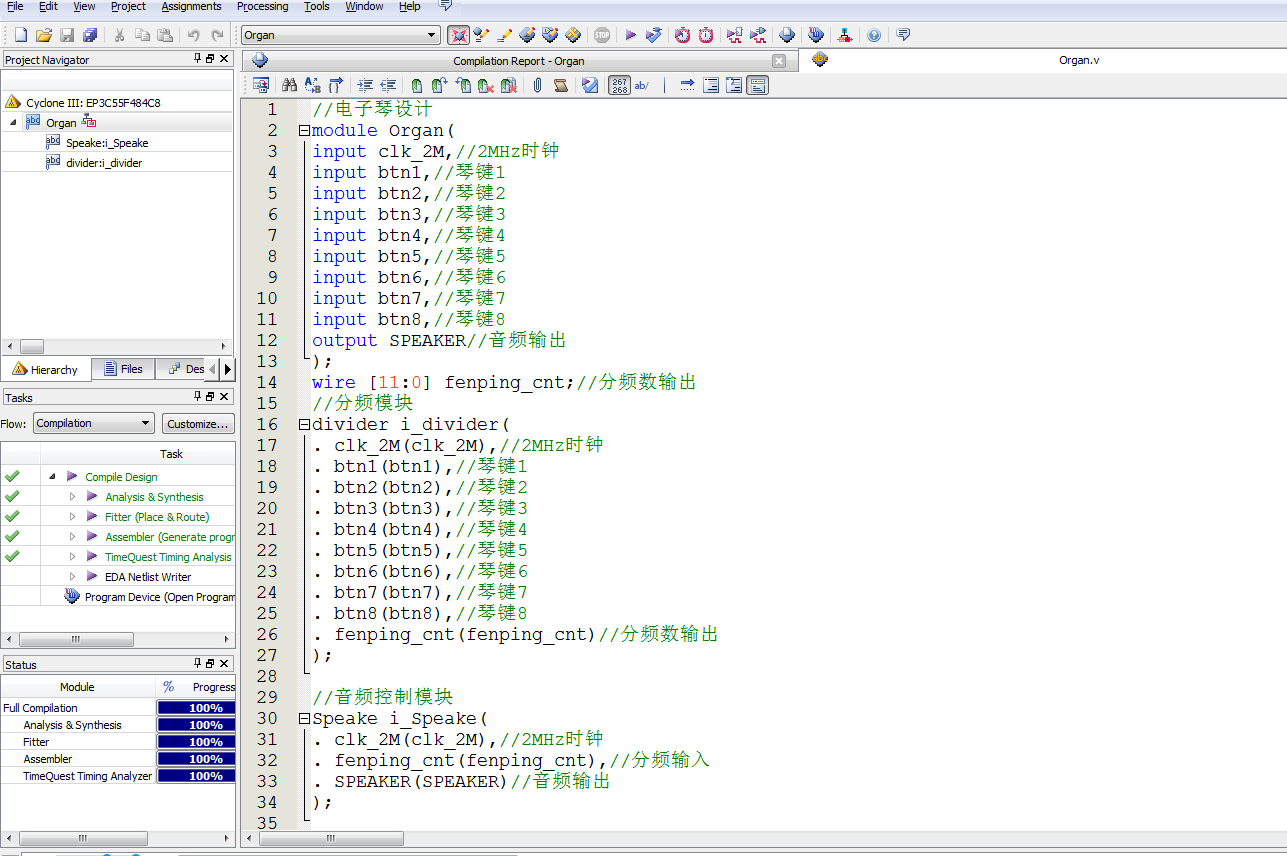Image resolution: width=1287 pixels, height=856 pixels.
Task: Expand the Analysis & Synthesis task
Action: coord(72,497)
